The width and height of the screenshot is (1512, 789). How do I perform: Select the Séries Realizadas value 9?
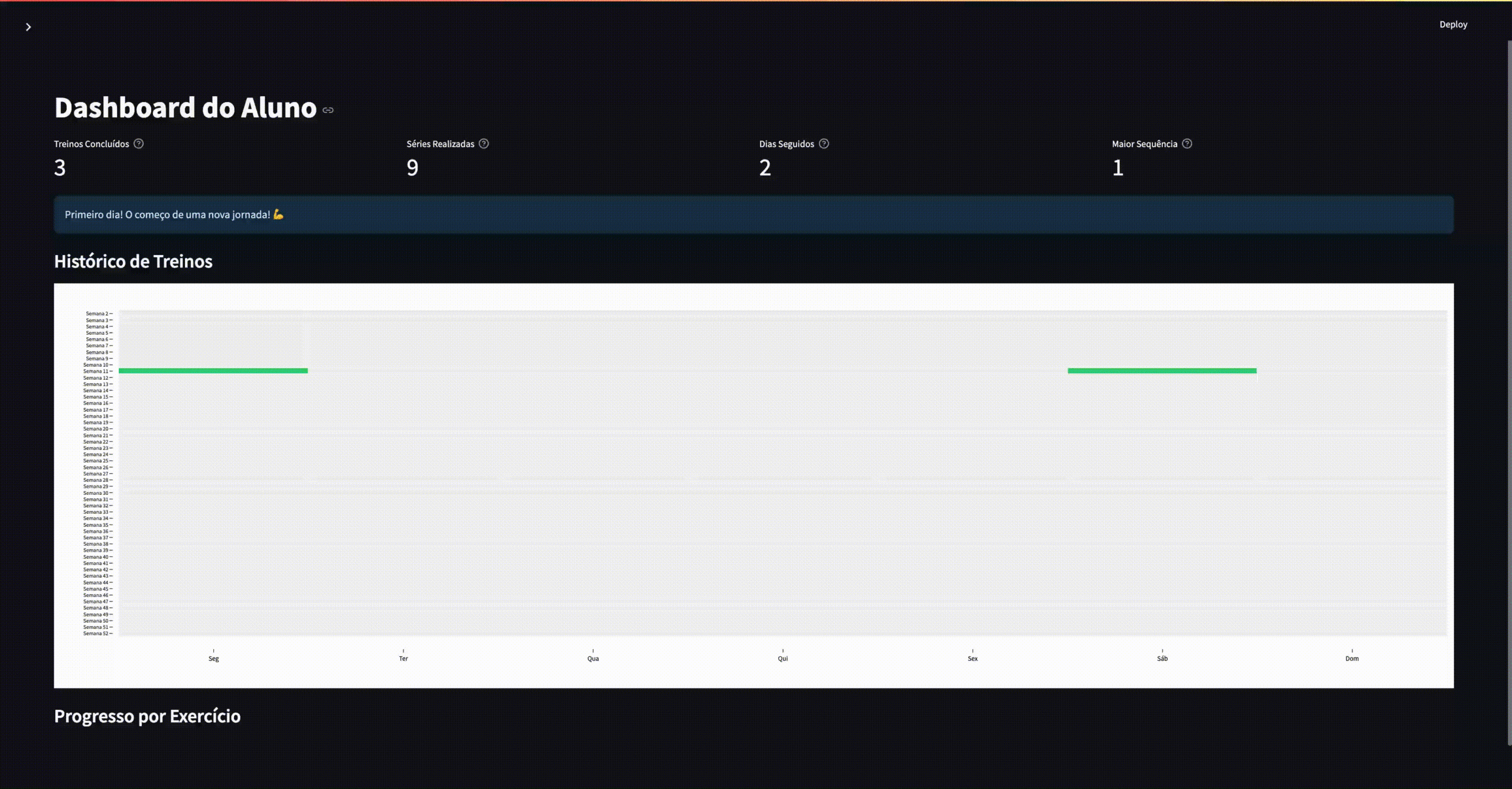(412, 168)
